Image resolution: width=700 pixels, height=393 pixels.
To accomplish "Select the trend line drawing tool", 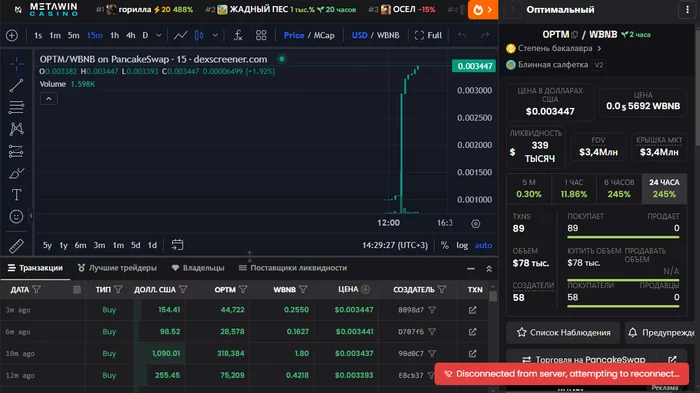I will (17, 85).
